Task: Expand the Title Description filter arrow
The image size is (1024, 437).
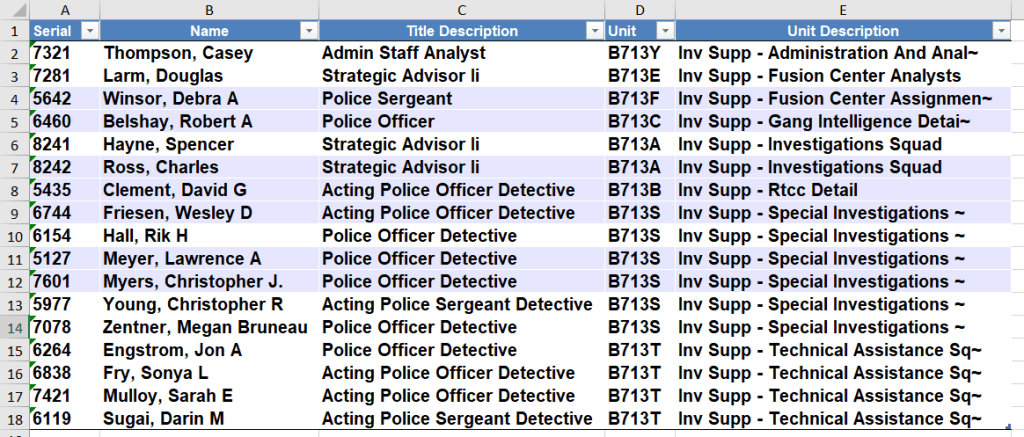Action: pos(594,31)
